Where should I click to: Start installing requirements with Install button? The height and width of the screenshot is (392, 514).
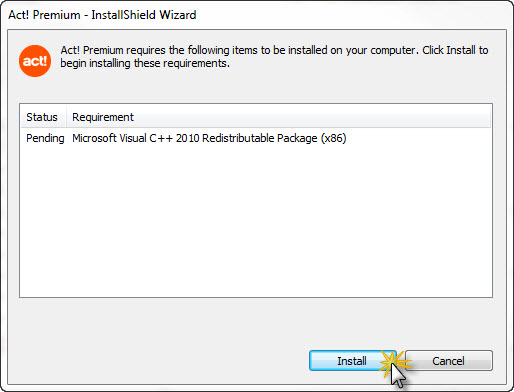point(353,361)
